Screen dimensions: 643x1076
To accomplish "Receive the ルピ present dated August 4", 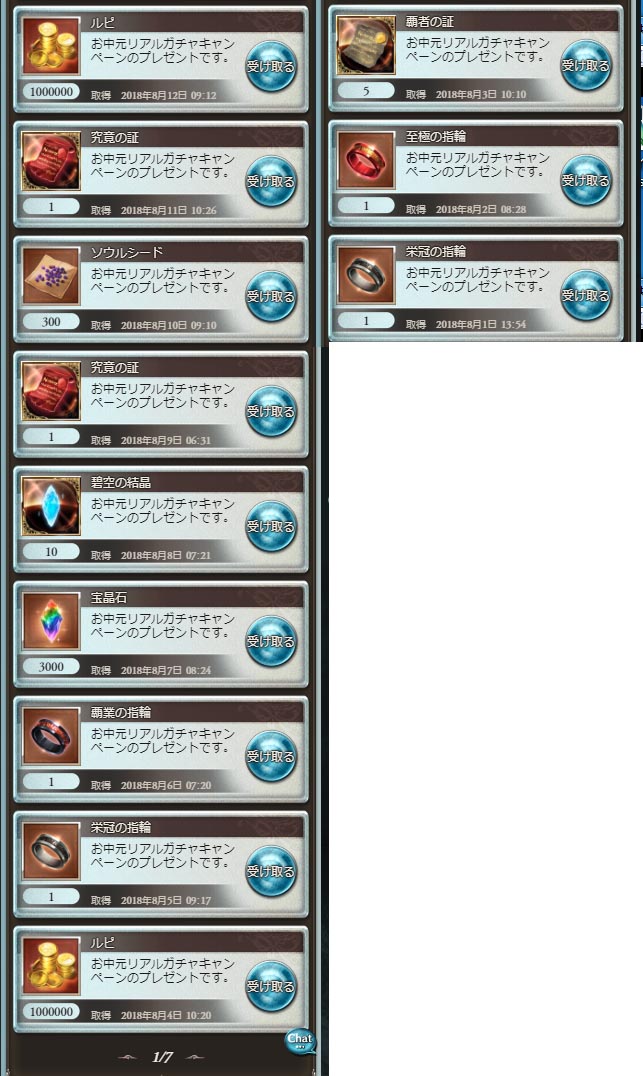I will [x=271, y=987].
